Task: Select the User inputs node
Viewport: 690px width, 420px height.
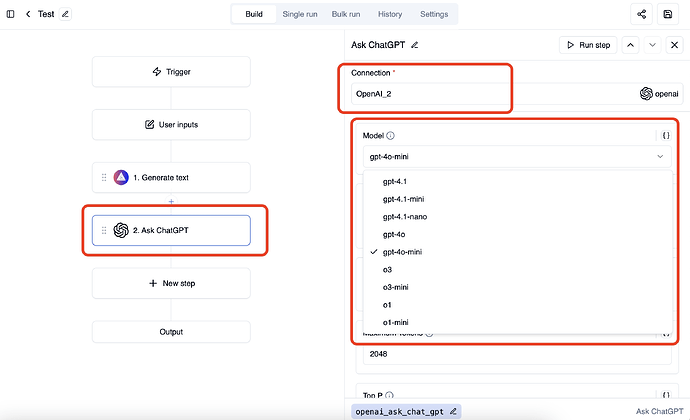Action: pyautogui.click(x=171, y=125)
